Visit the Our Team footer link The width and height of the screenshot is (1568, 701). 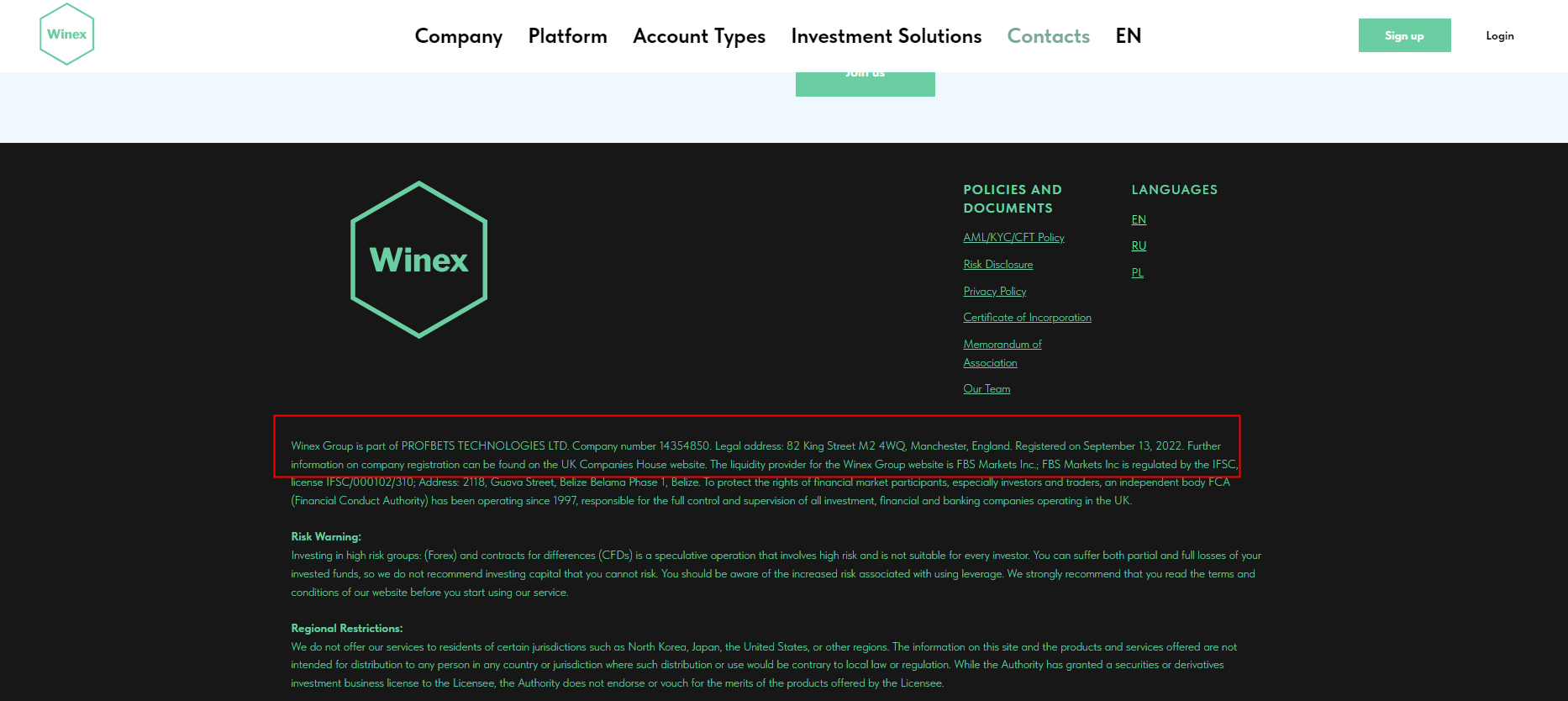(987, 389)
